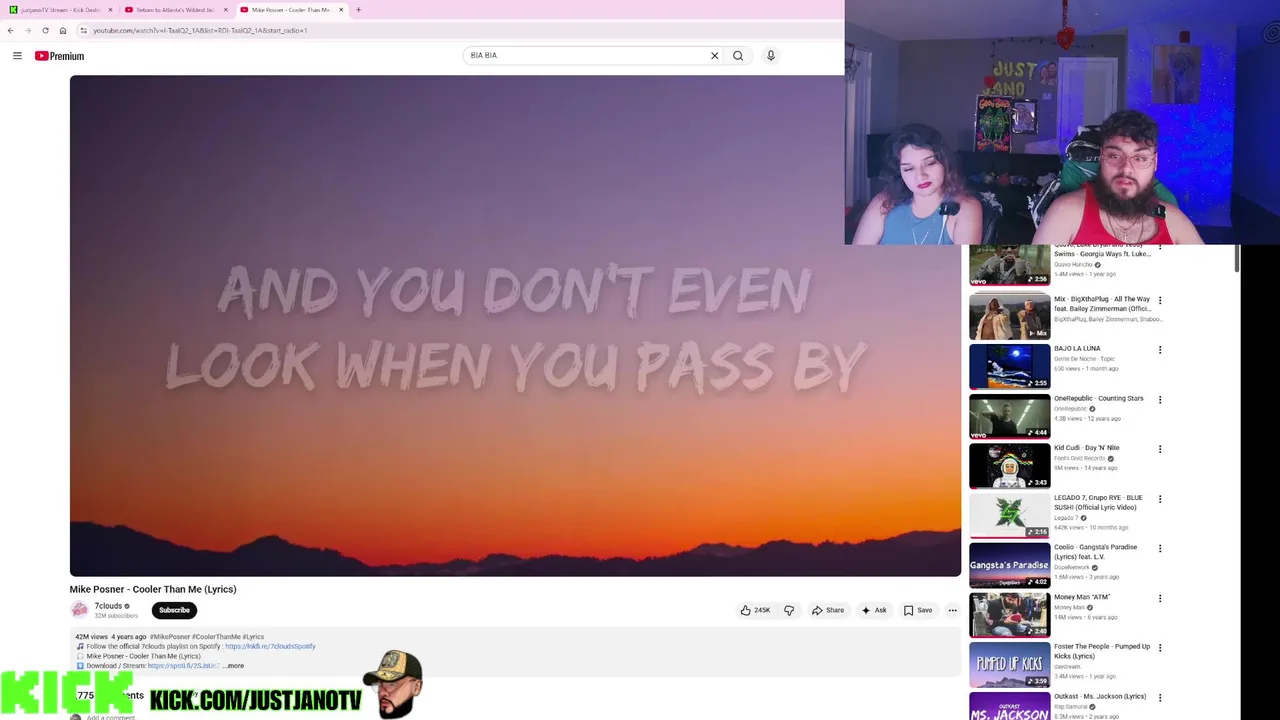This screenshot has width=1280, height=720.
Task: Clear the search text with X icon
Action: tap(714, 56)
